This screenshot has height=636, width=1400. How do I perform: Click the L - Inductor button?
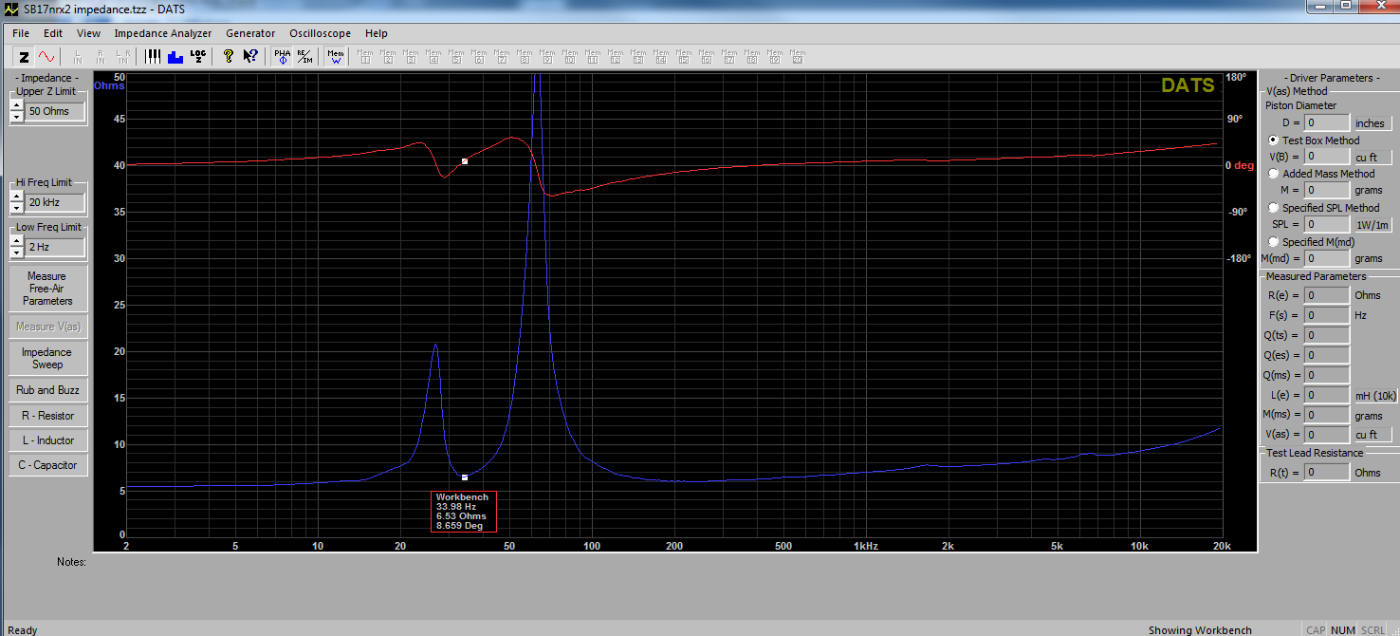click(x=47, y=440)
